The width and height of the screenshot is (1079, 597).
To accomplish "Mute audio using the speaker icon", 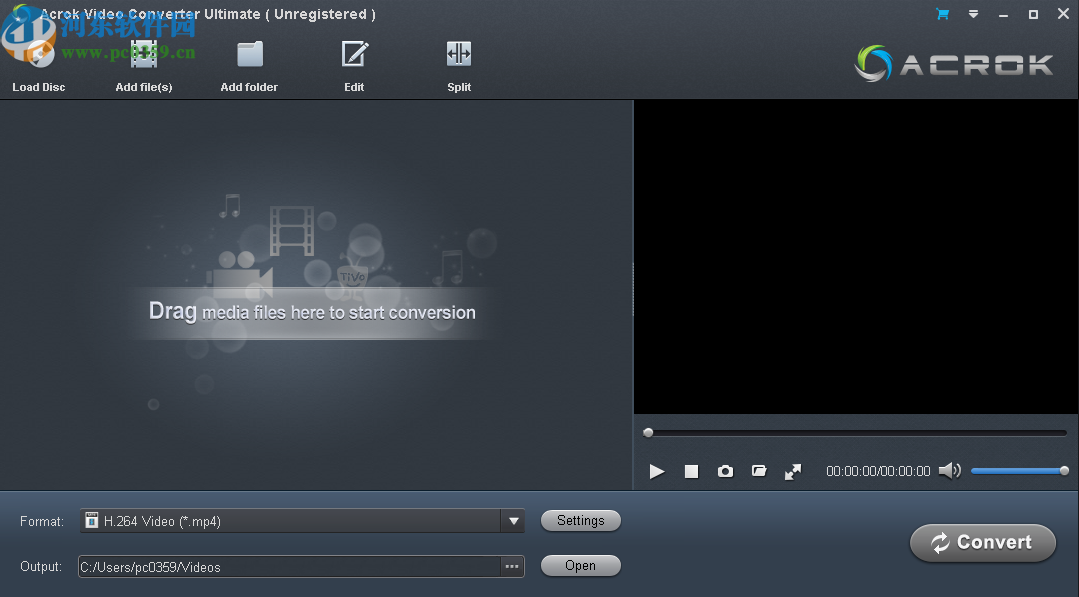I will 949,470.
